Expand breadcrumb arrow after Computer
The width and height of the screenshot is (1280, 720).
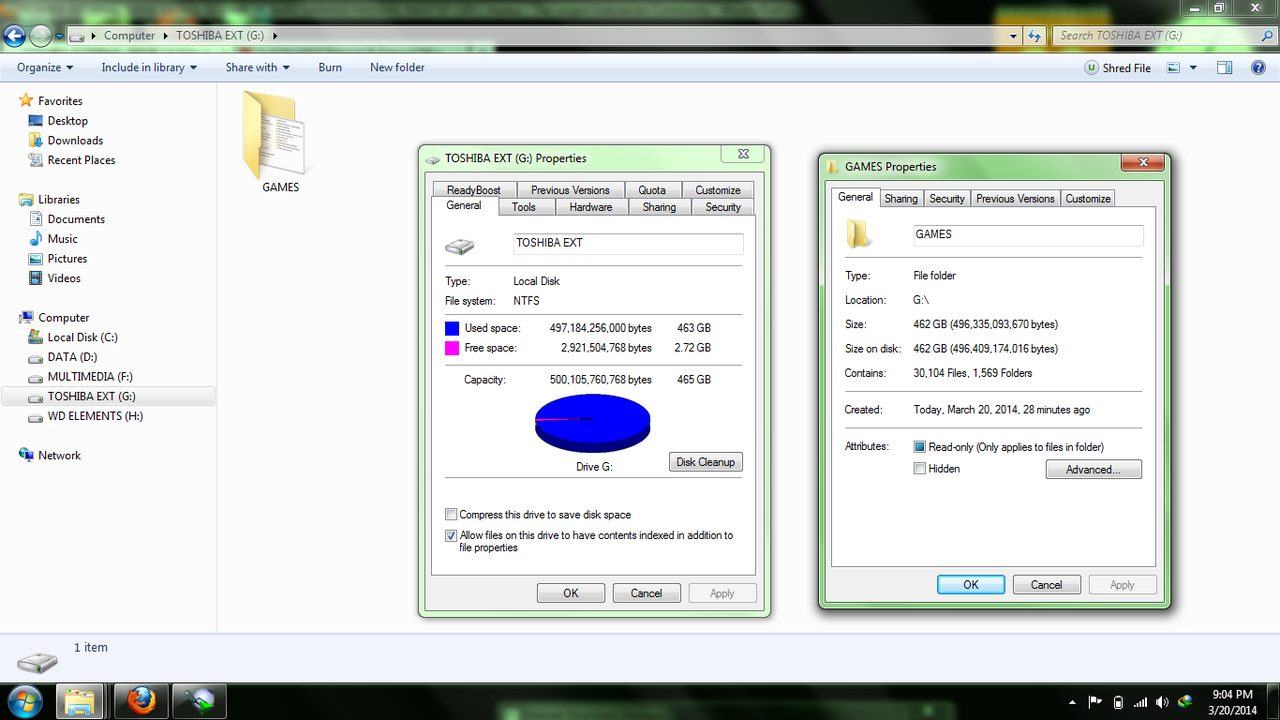(165, 36)
